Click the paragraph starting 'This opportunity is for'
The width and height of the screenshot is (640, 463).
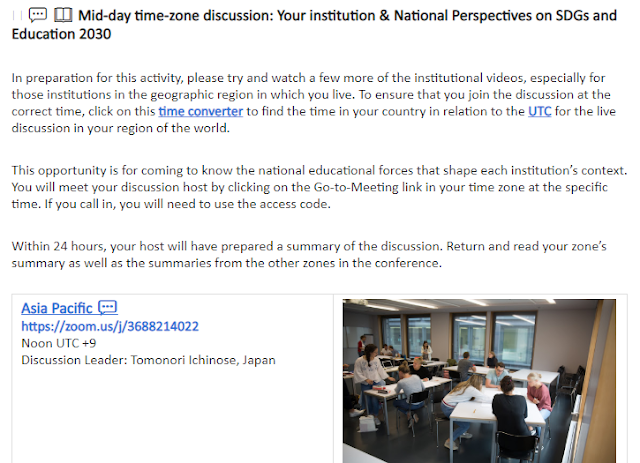319,187
